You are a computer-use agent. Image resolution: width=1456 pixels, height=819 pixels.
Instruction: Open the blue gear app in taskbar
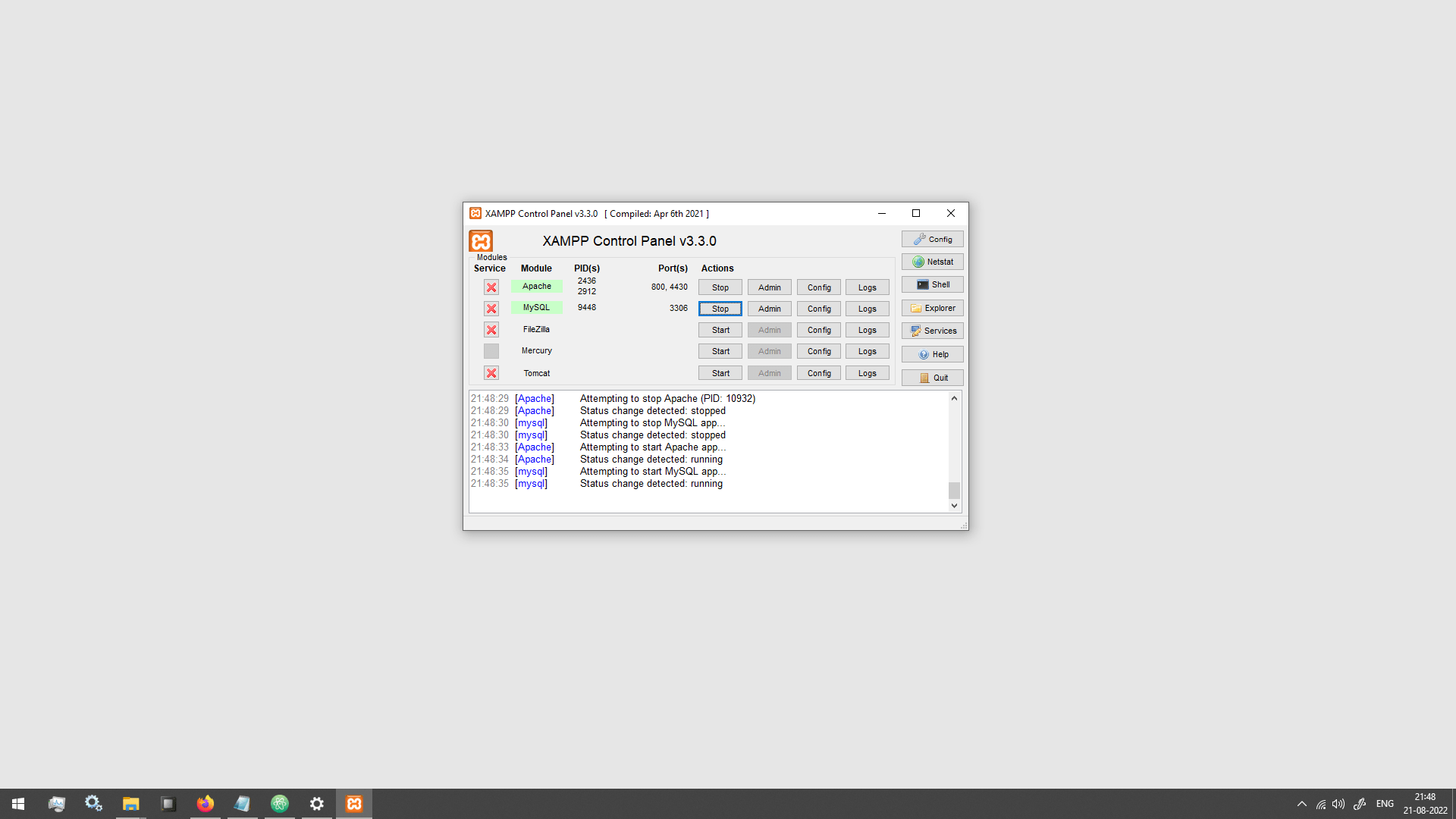(x=93, y=804)
